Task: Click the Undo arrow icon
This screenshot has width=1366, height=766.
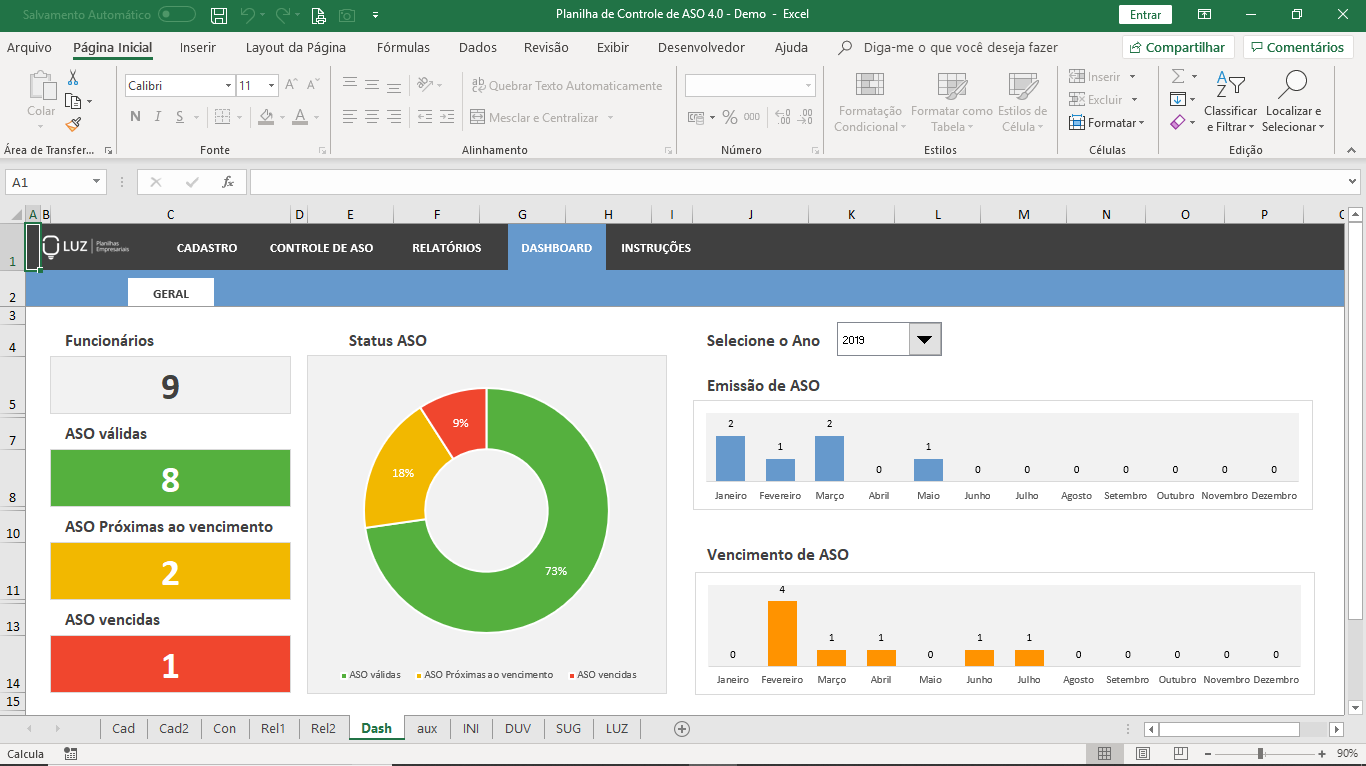Action: click(x=248, y=15)
